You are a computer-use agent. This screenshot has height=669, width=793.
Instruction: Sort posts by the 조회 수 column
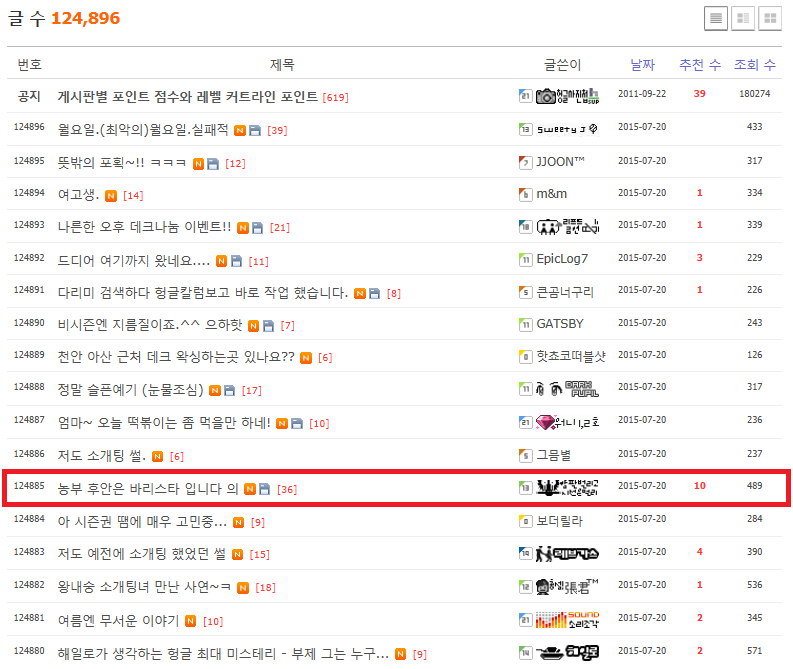pos(754,64)
